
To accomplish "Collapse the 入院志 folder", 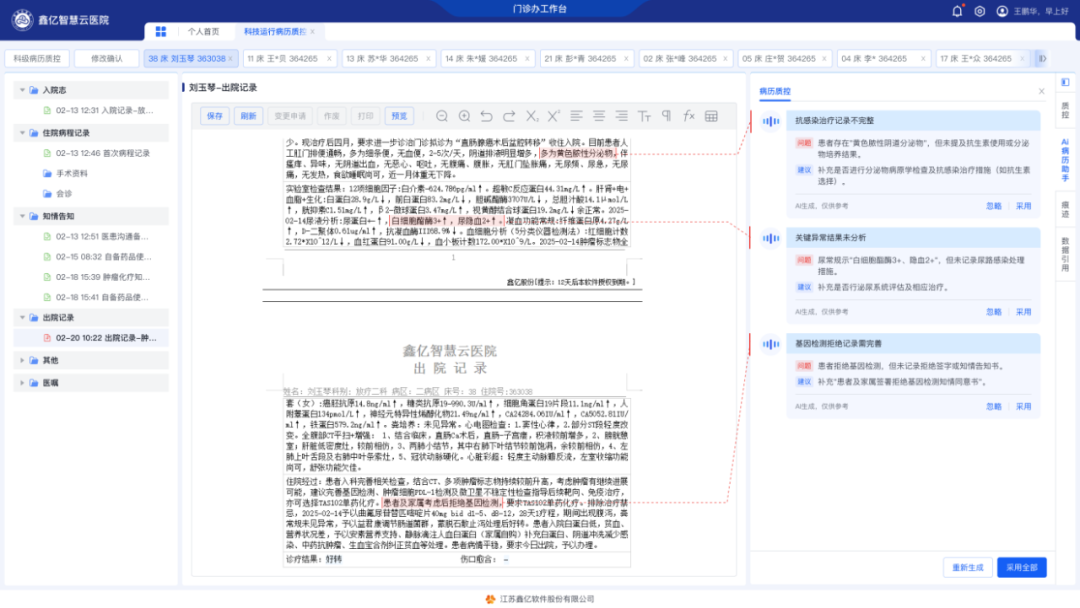I will (x=22, y=90).
